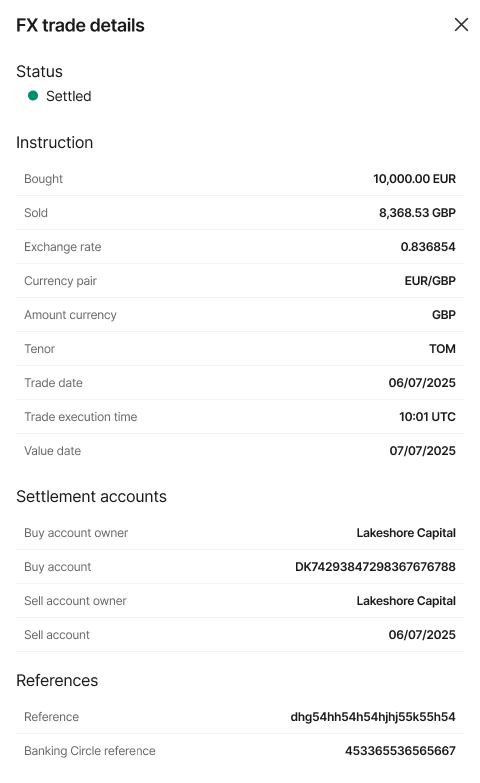
Task: Select the exchange rate value 0.836854
Action: pos(428,247)
